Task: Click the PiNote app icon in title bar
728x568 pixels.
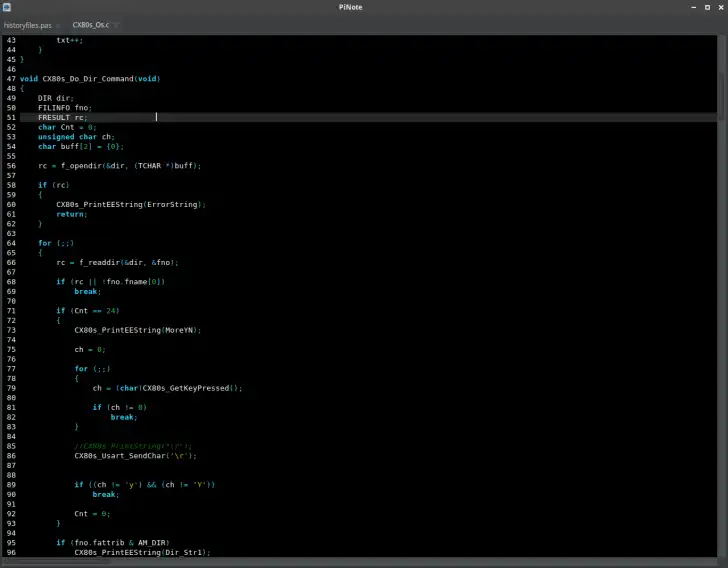Action: [7, 8]
